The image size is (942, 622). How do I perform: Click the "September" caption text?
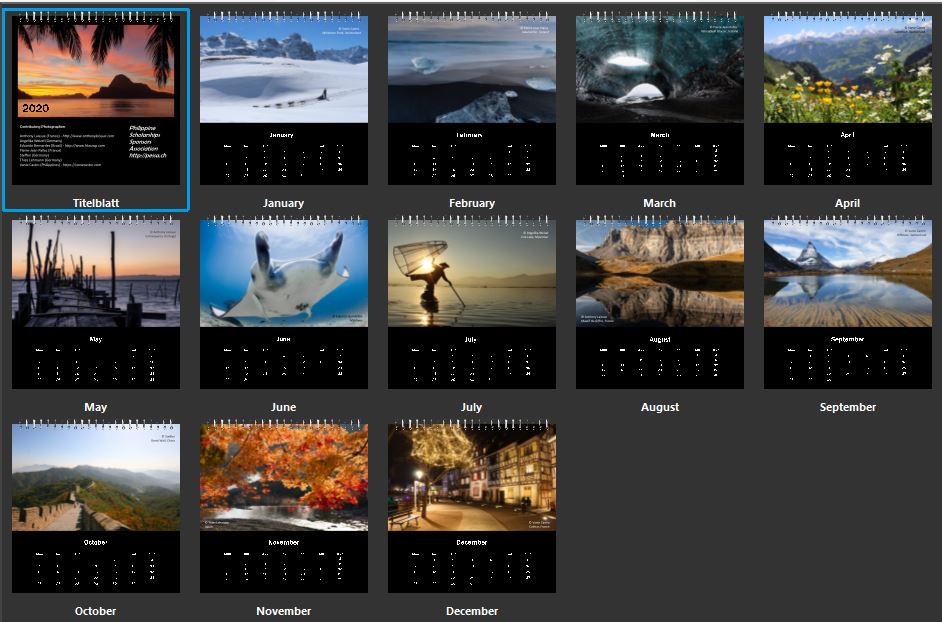847,407
